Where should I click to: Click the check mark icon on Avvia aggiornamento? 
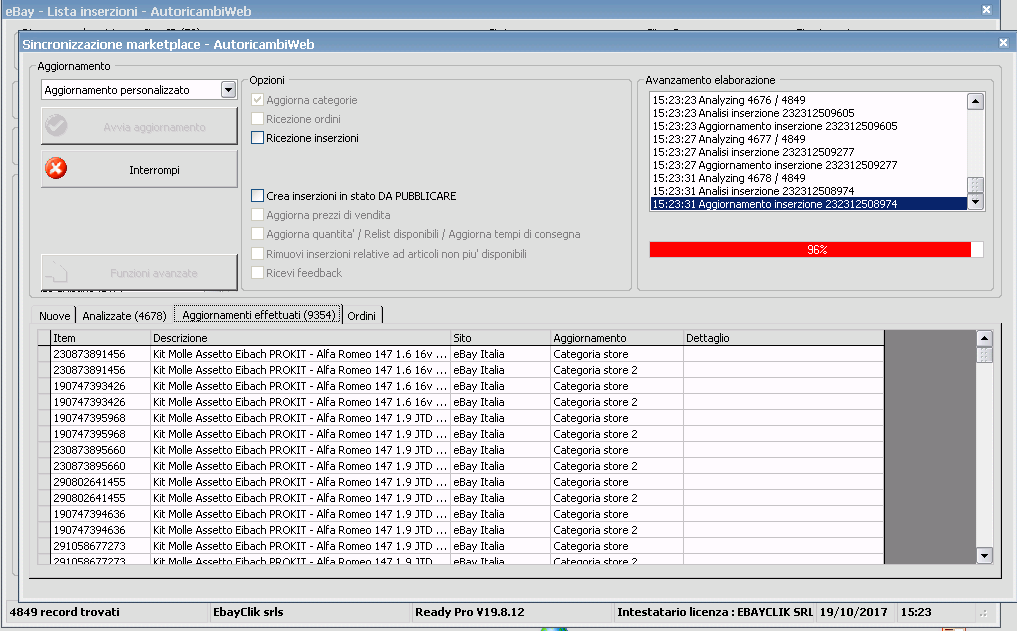pyautogui.click(x=57, y=127)
